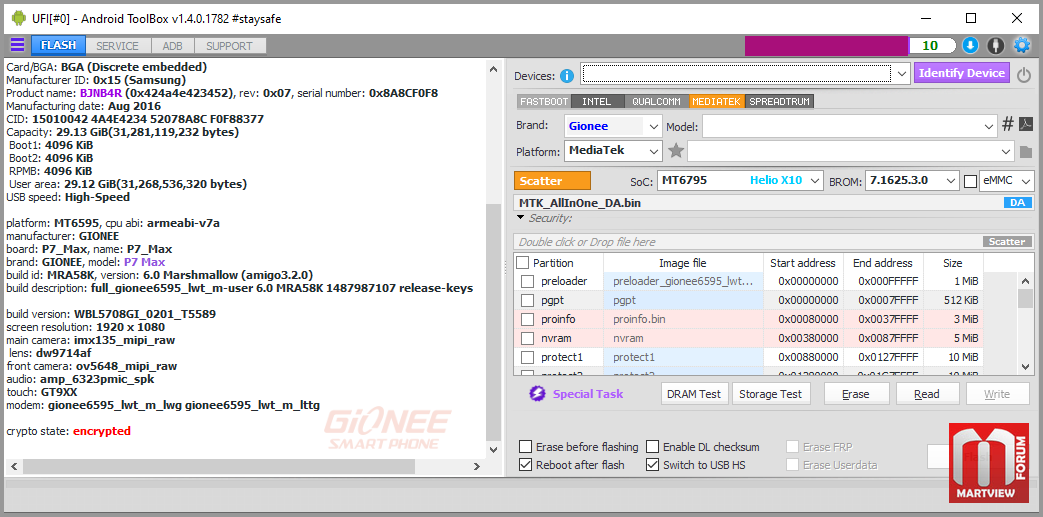Open the Special Task link
1043x517 pixels.
pos(587,394)
